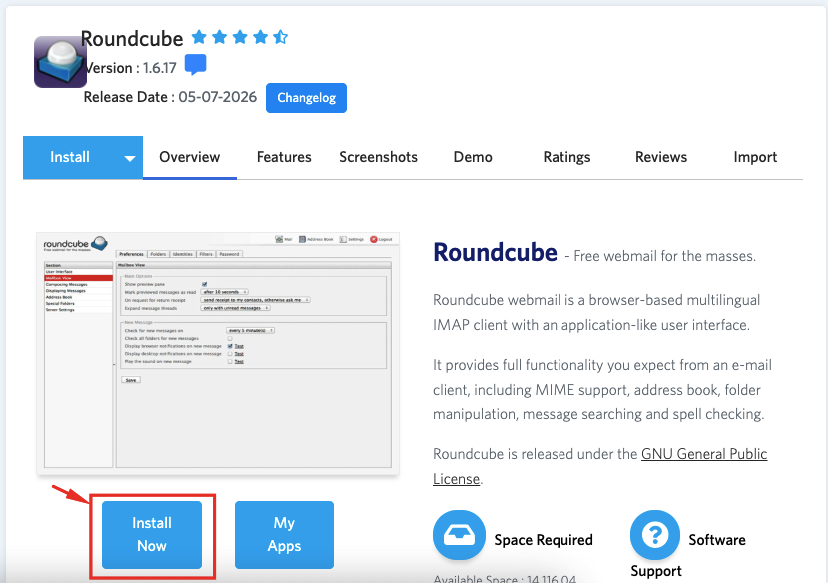Open the Changelog button

306,98
